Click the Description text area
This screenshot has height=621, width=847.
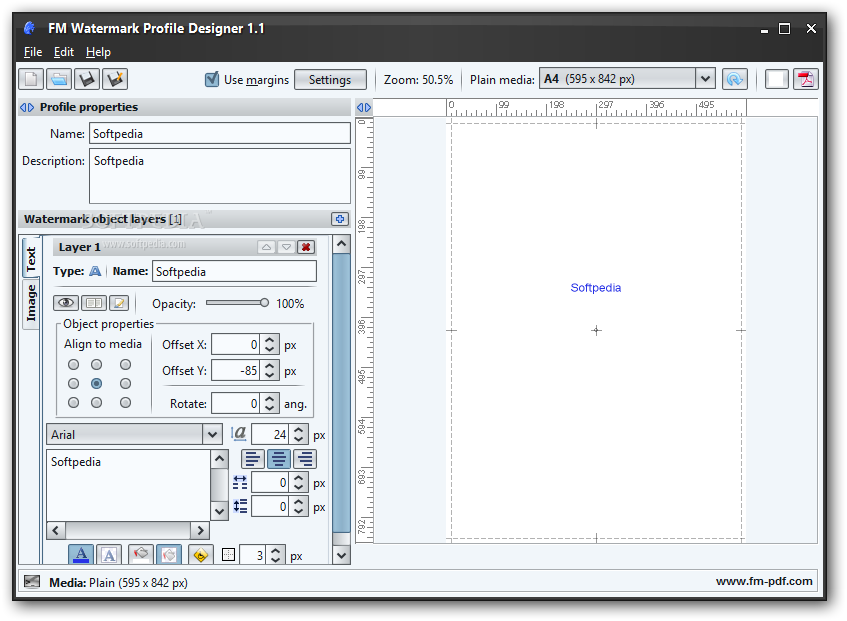pos(220,176)
